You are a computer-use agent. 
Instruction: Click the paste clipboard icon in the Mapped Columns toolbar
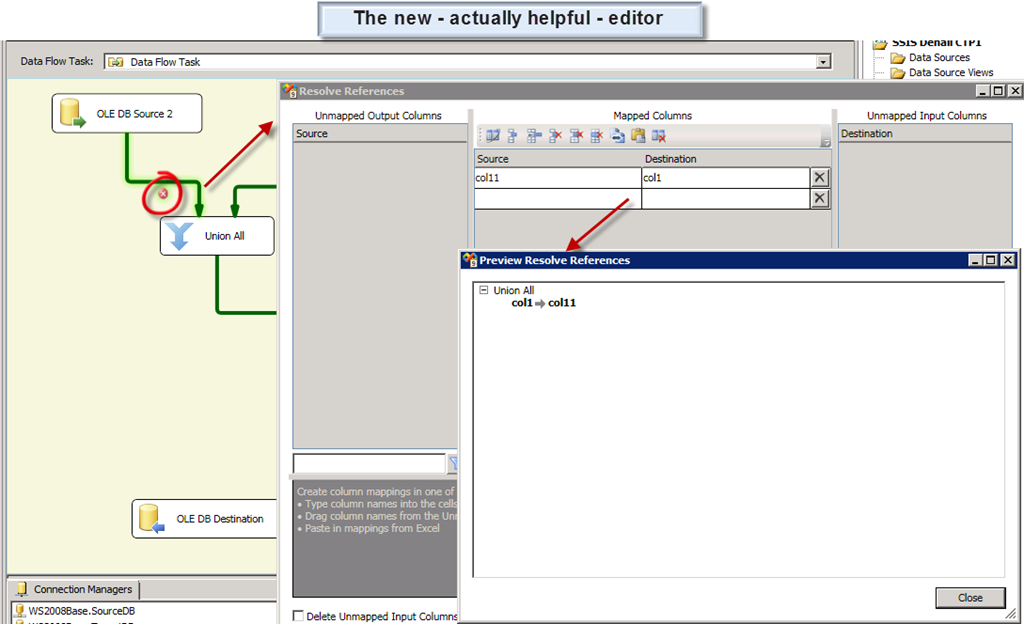pyautogui.click(x=638, y=136)
